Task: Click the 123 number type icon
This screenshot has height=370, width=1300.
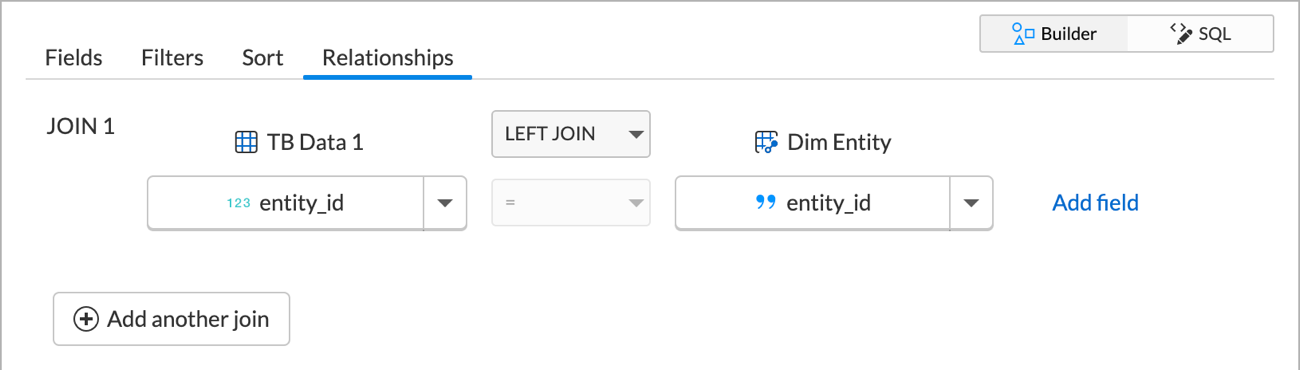Action: coord(239,203)
